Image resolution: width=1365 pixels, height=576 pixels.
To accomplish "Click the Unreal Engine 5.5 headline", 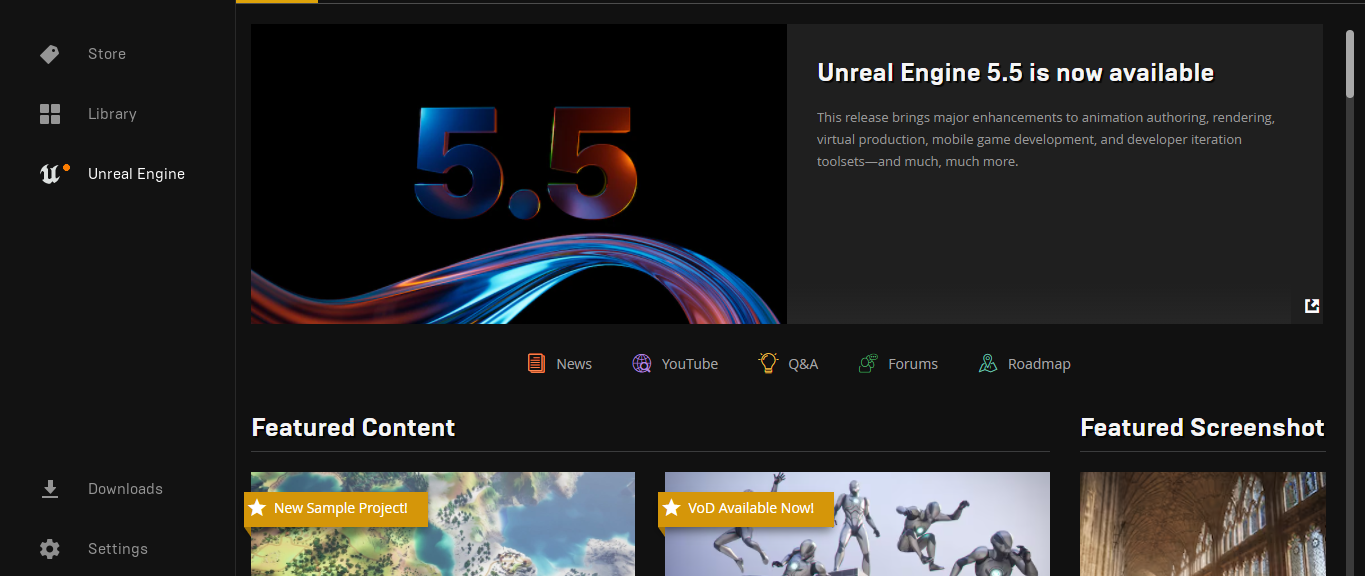I will [x=1015, y=73].
